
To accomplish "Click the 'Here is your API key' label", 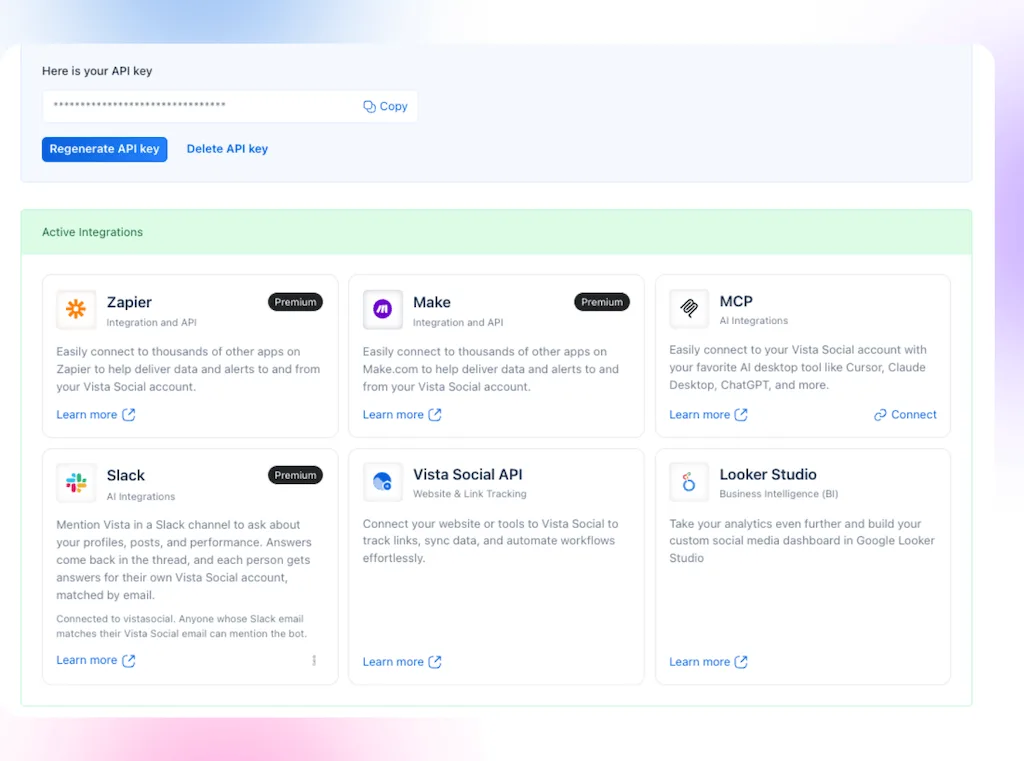I will pyautogui.click(x=97, y=71).
